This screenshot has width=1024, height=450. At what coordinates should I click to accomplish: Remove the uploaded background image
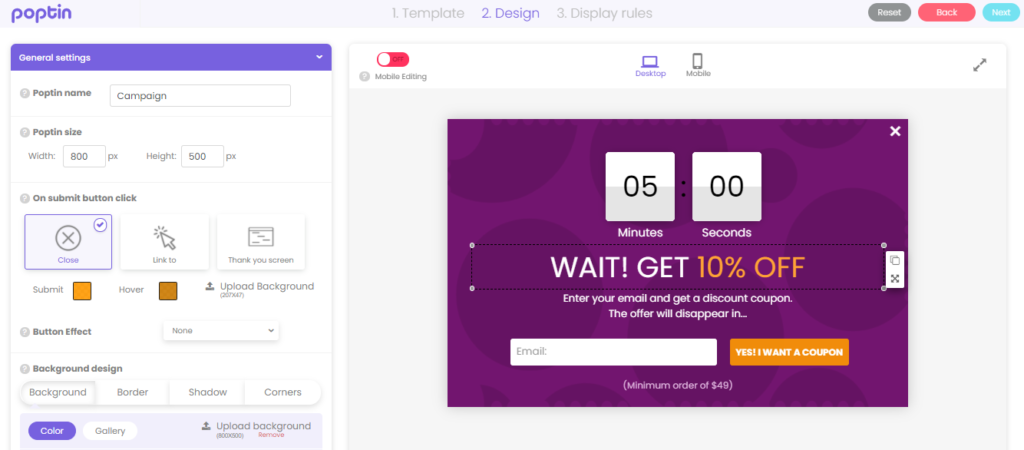coord(271,435)
